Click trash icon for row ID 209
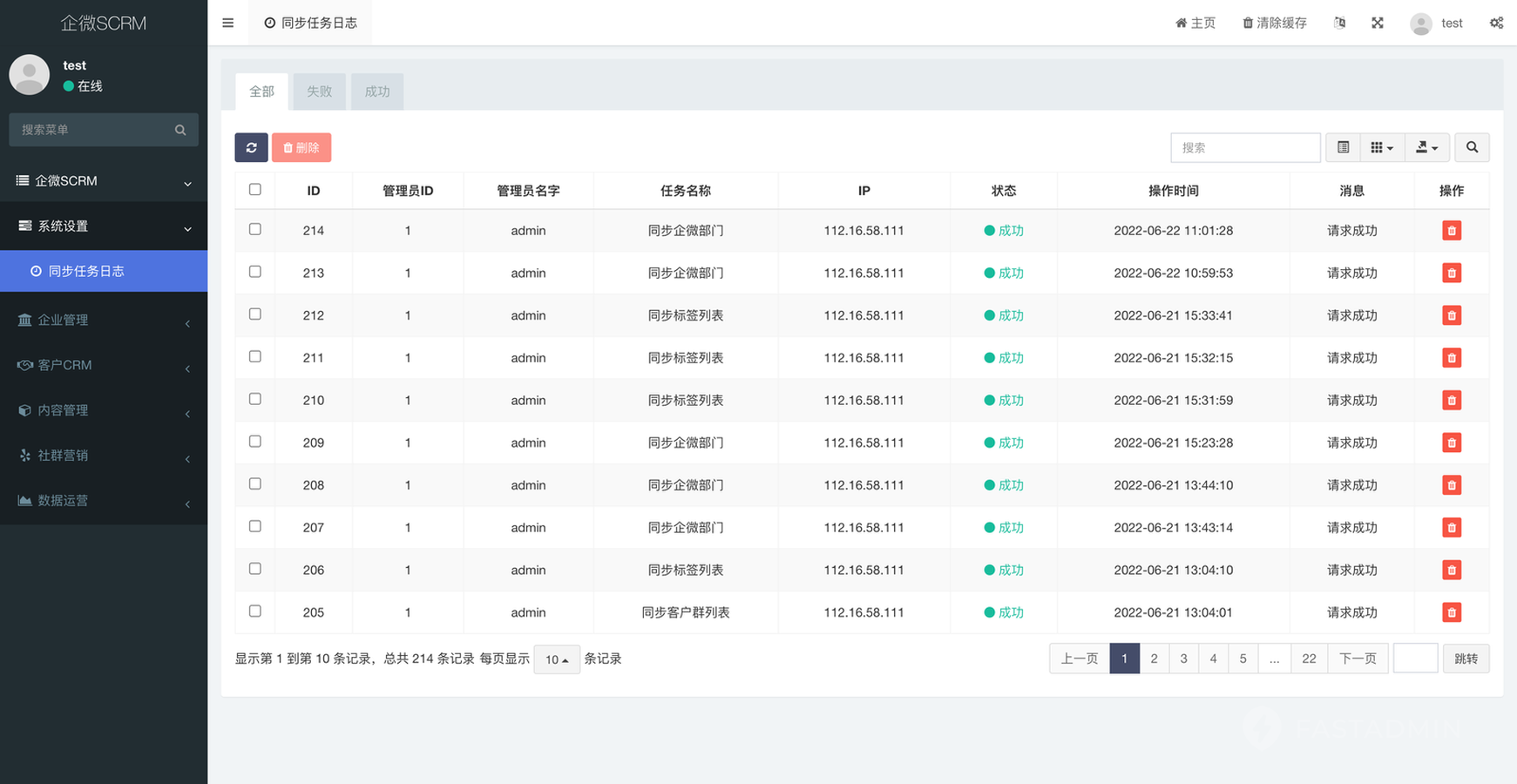 click(1451, 443)
